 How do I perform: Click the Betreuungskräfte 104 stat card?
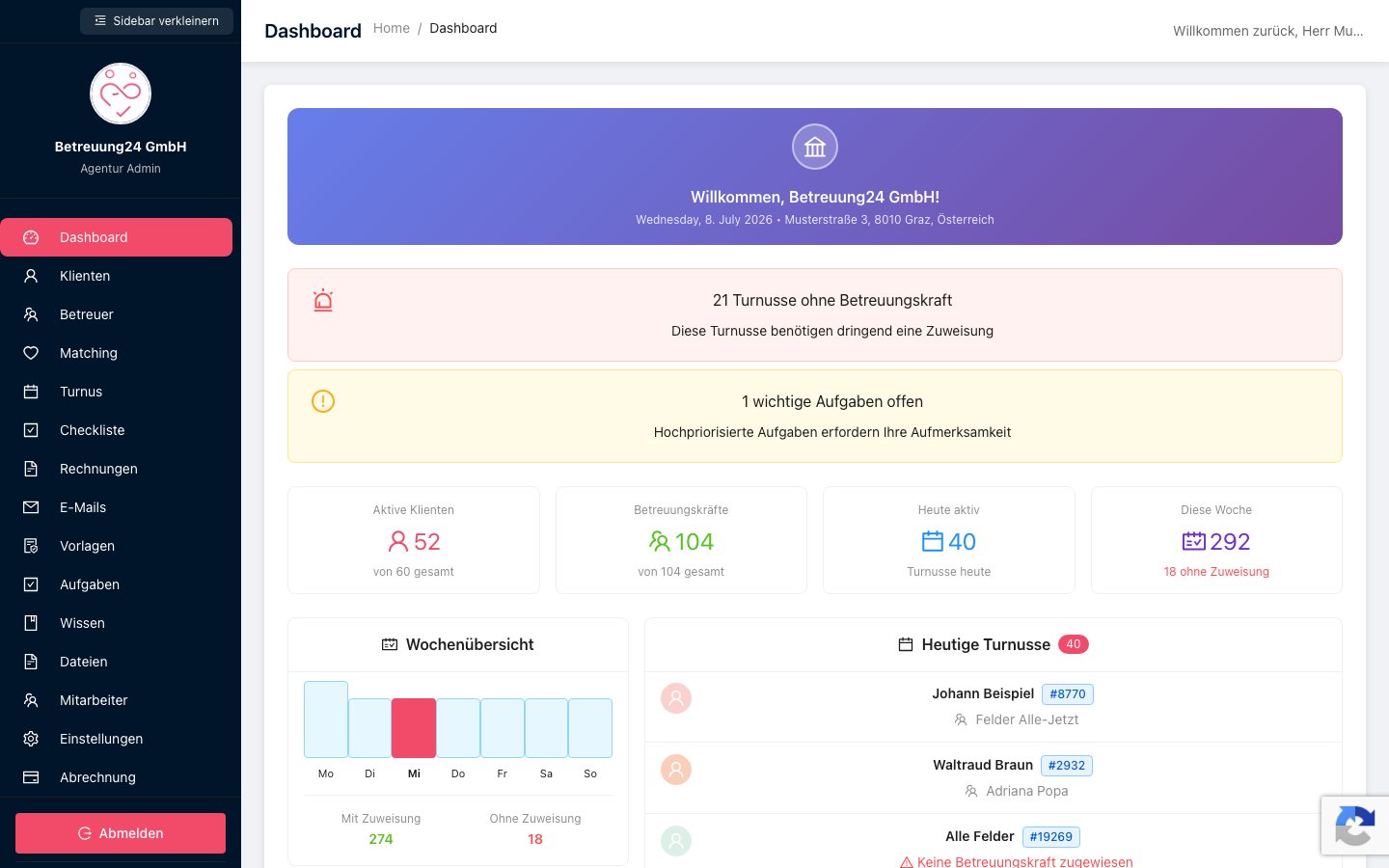point(681,540)
